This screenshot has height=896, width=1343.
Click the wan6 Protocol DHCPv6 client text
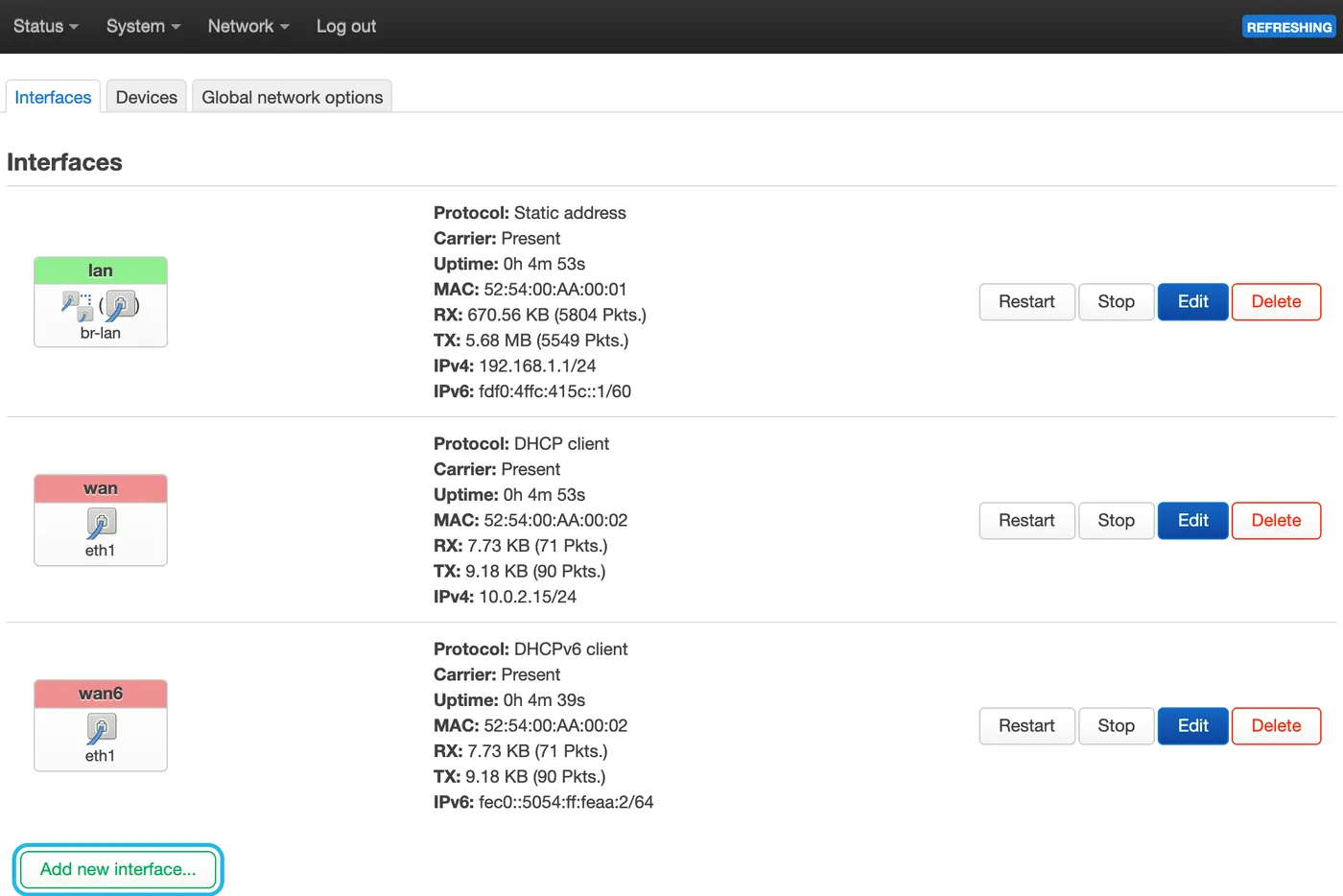571,648
